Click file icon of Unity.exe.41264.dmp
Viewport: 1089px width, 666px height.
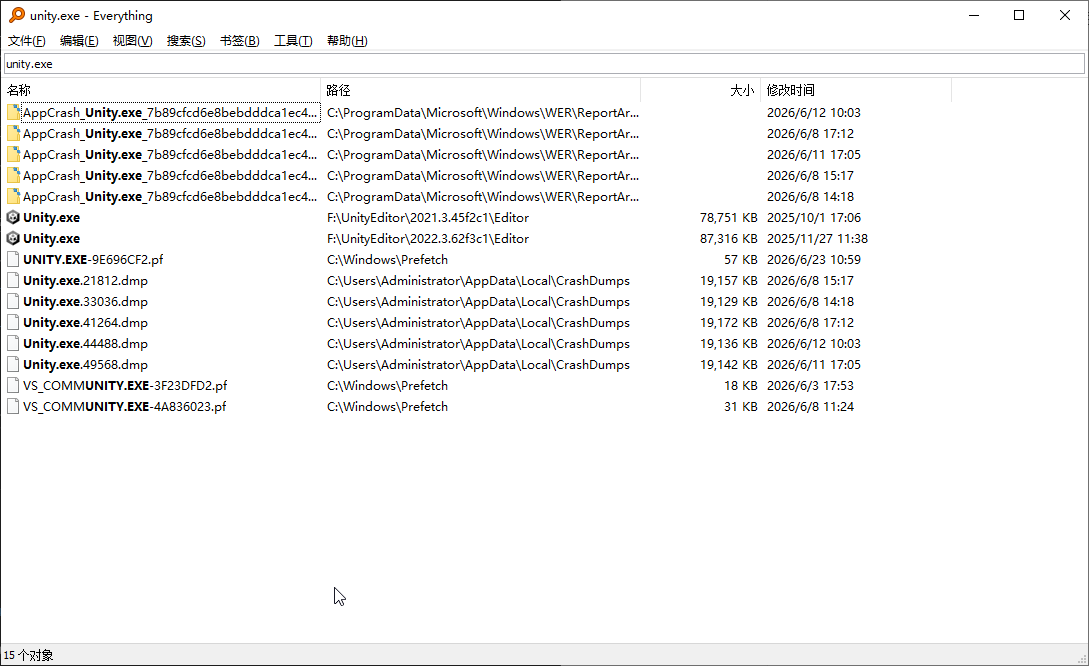[x=13, y=322]
